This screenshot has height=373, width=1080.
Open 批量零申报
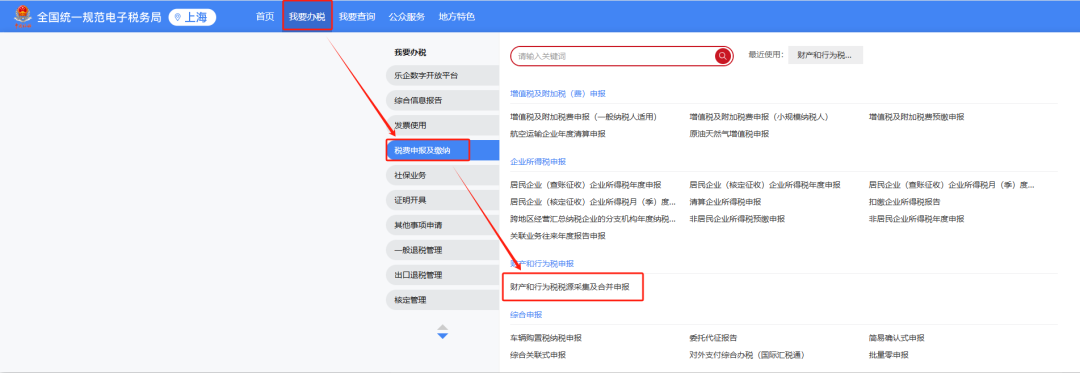pos(889,355)
